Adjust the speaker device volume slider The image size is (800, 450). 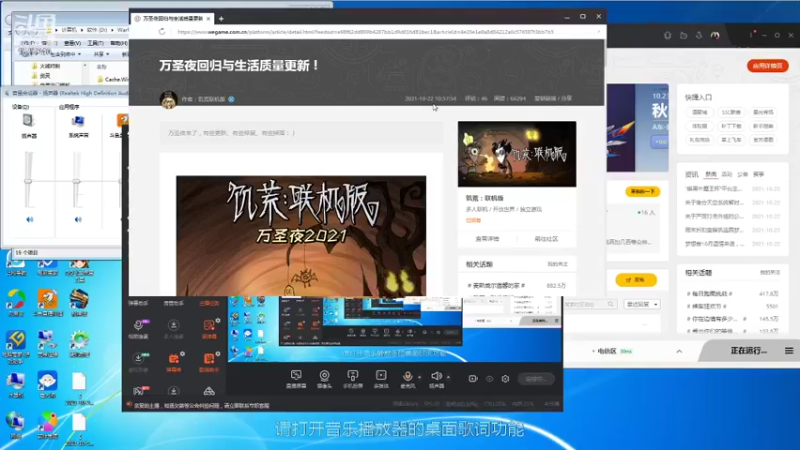tap(28, 181)
